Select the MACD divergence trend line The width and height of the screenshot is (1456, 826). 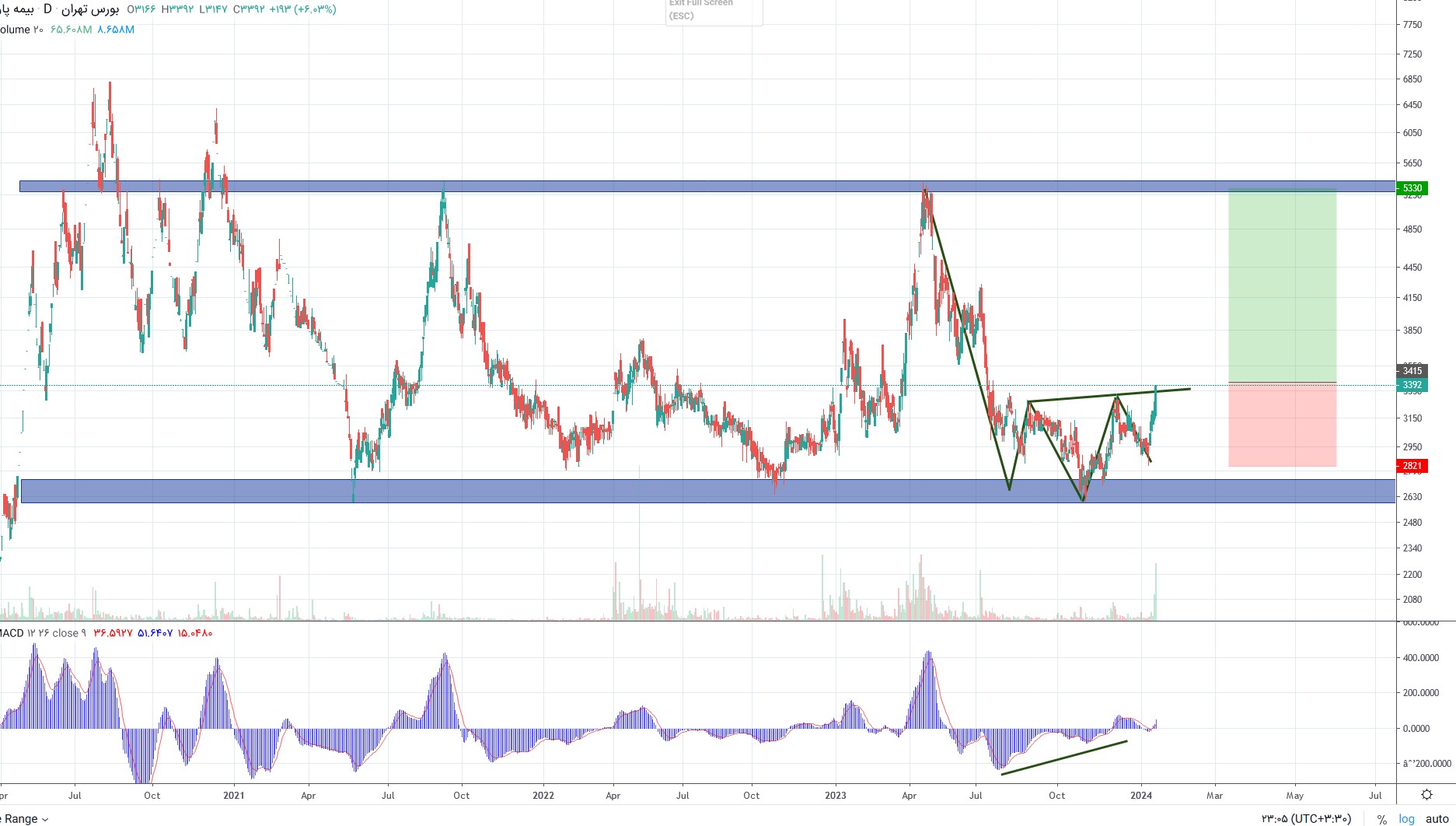coord(1064,758)
